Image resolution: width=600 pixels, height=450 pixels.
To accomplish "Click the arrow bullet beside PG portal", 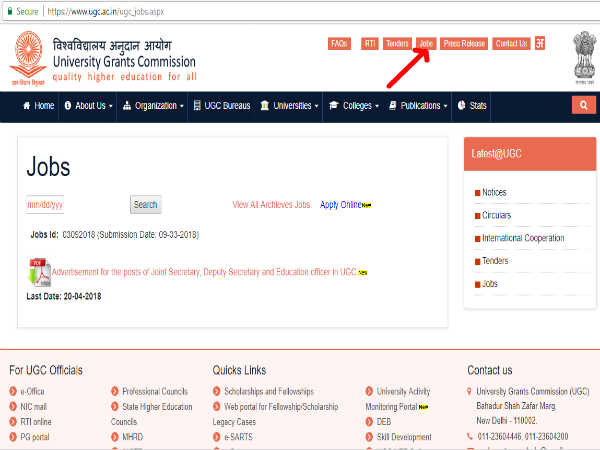I will pyautogui.click(x=13, y=437).
